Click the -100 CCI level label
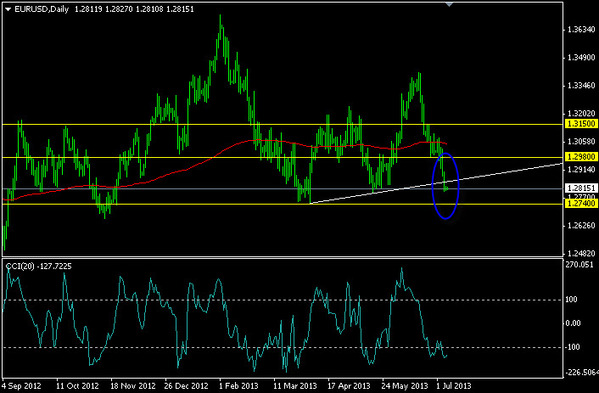 point(572,347)
